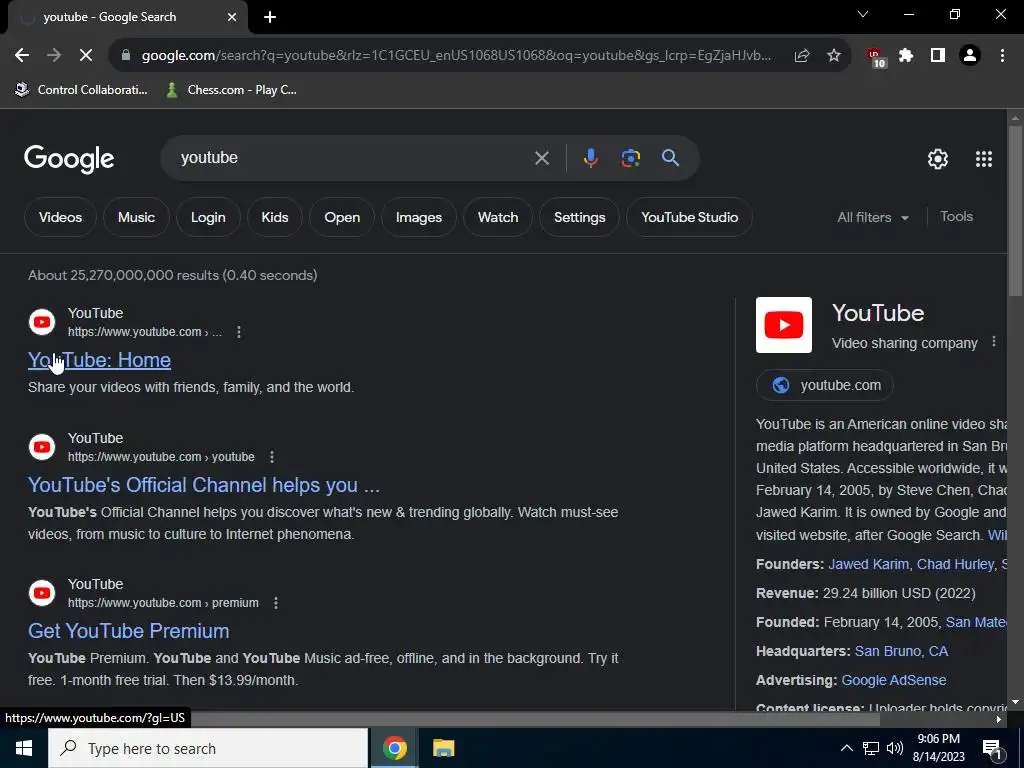Select the Videos filter chip
This screenshot has width=1024, height=768.
pyautogui.click(x=60, y=217)
